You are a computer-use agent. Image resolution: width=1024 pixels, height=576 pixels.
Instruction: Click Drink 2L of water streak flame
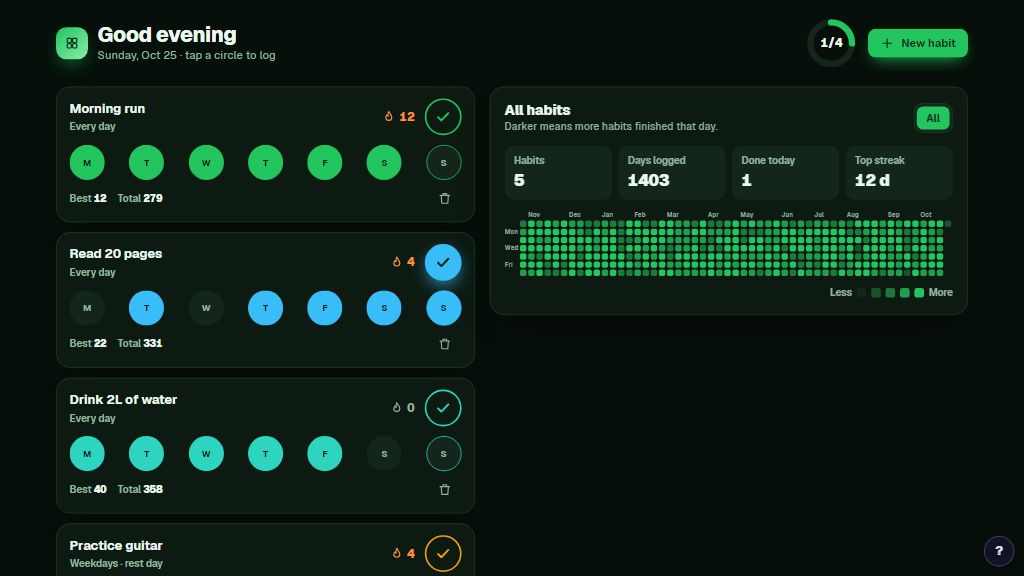click(396, 408)
